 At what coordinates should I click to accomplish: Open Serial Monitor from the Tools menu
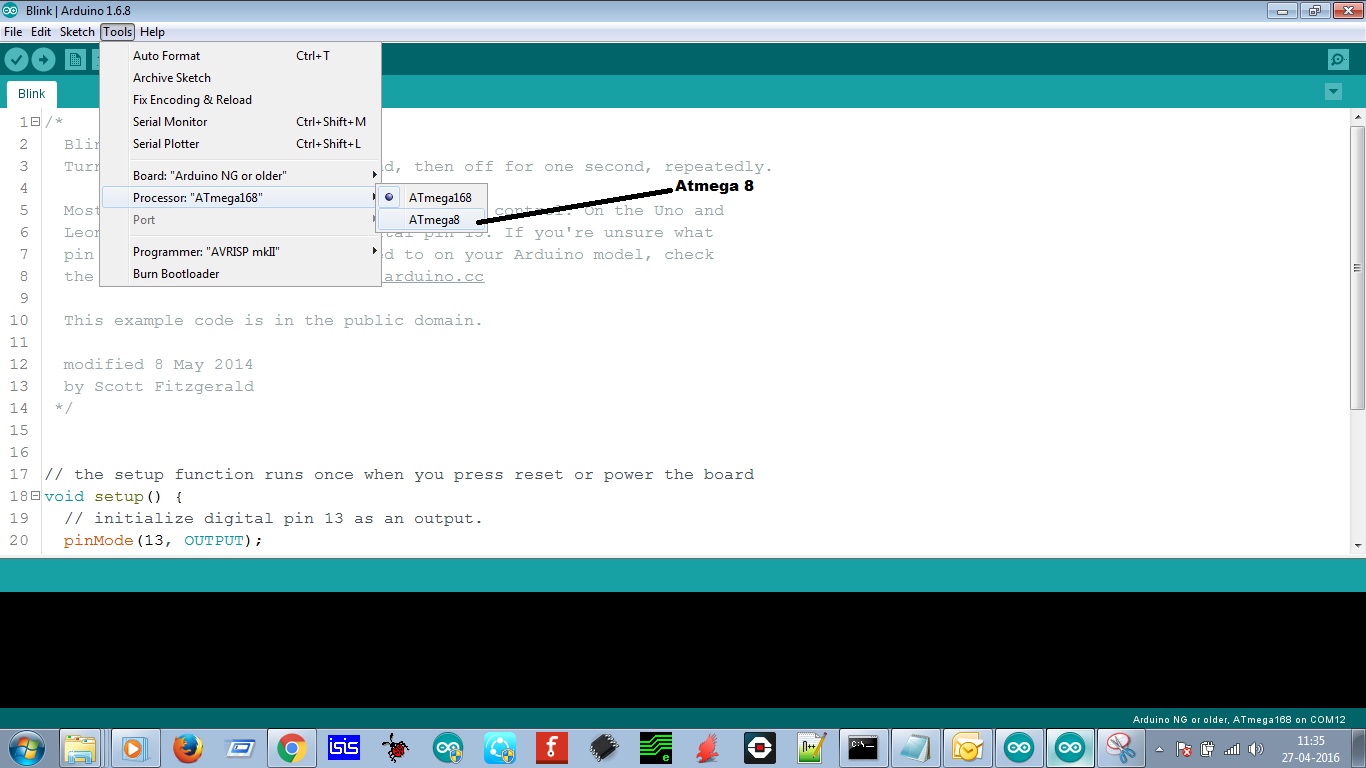pos(240,122)
